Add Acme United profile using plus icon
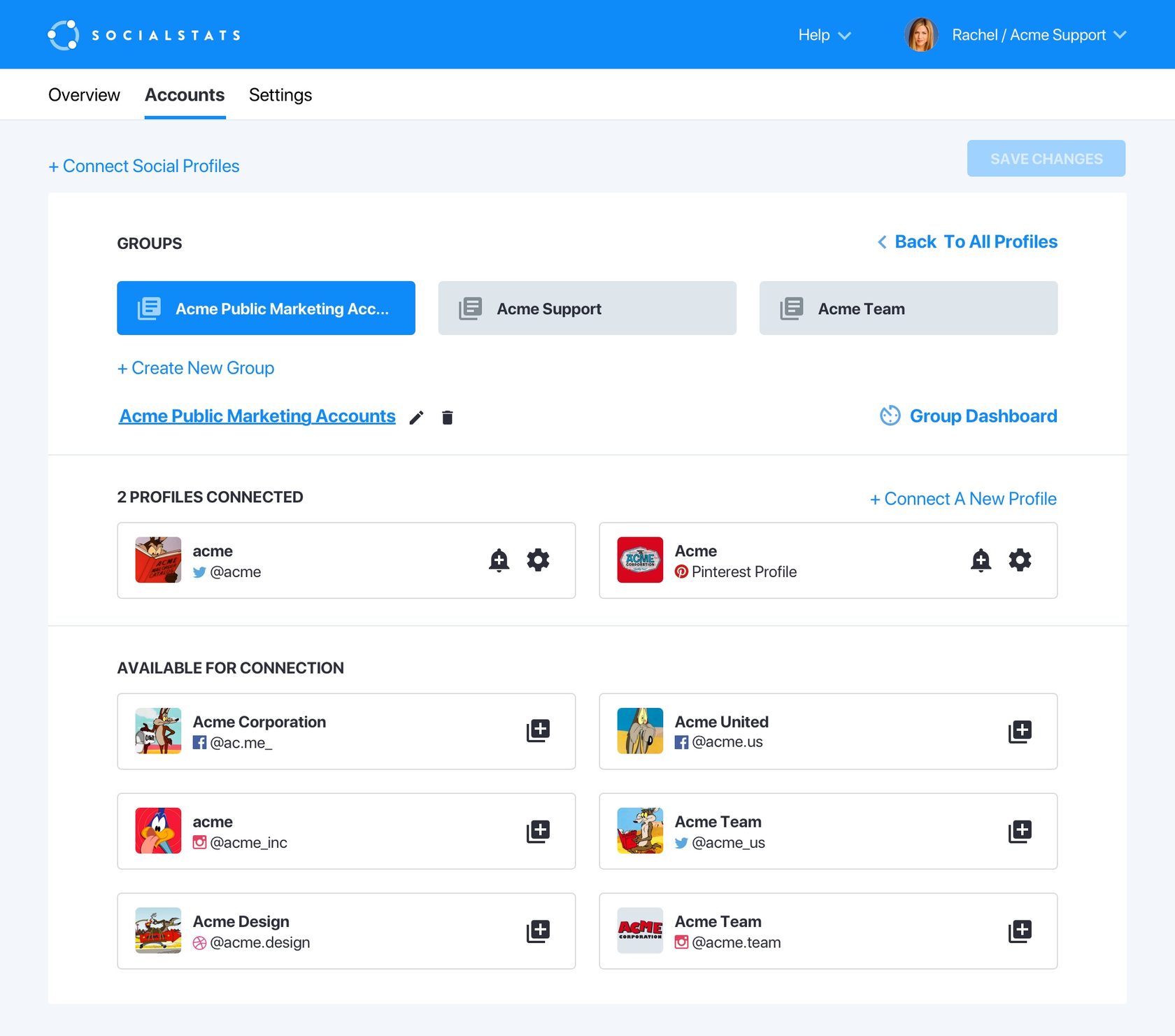Screen dimensions: 1175x1036 (1019, 731)
